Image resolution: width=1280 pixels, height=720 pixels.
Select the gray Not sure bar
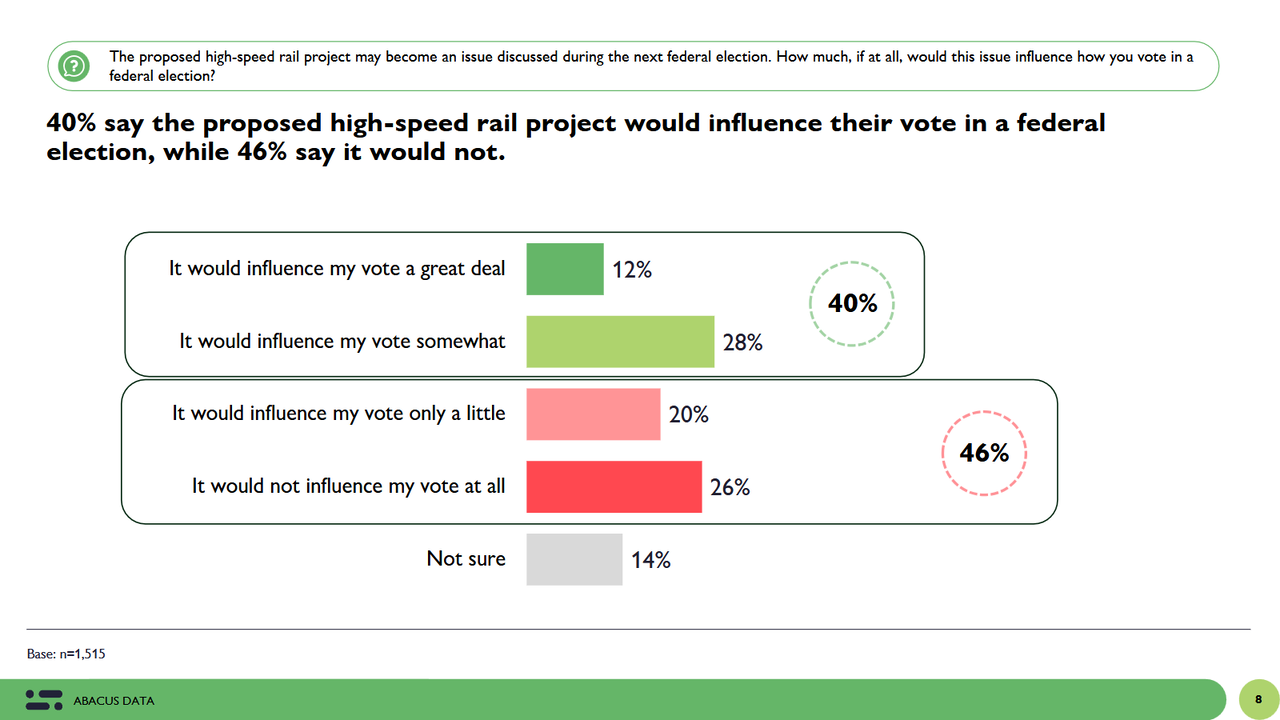tap(574, 559)
